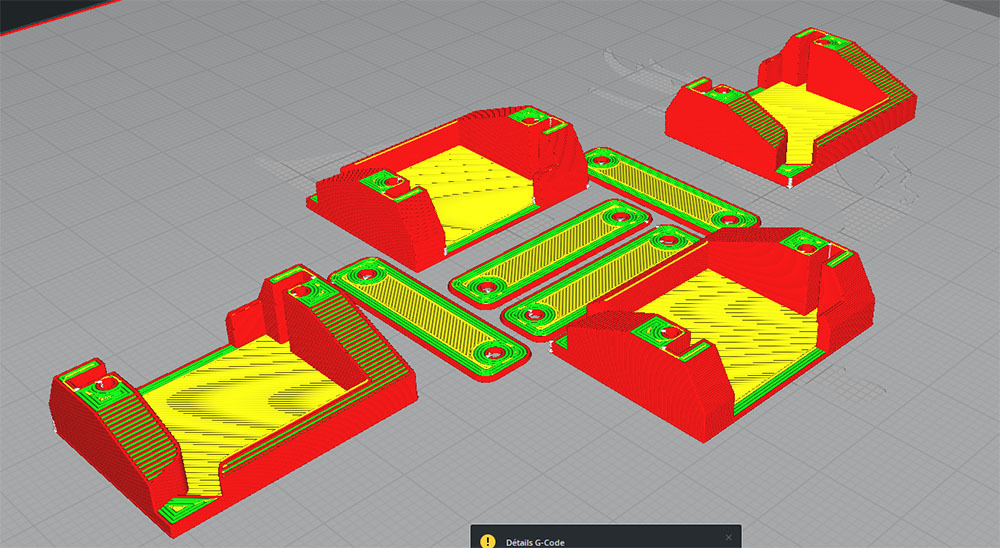Click the lower screw hole of leftmost strap
This screenshot has width=1000, height=548.
[x=491, y=353]
